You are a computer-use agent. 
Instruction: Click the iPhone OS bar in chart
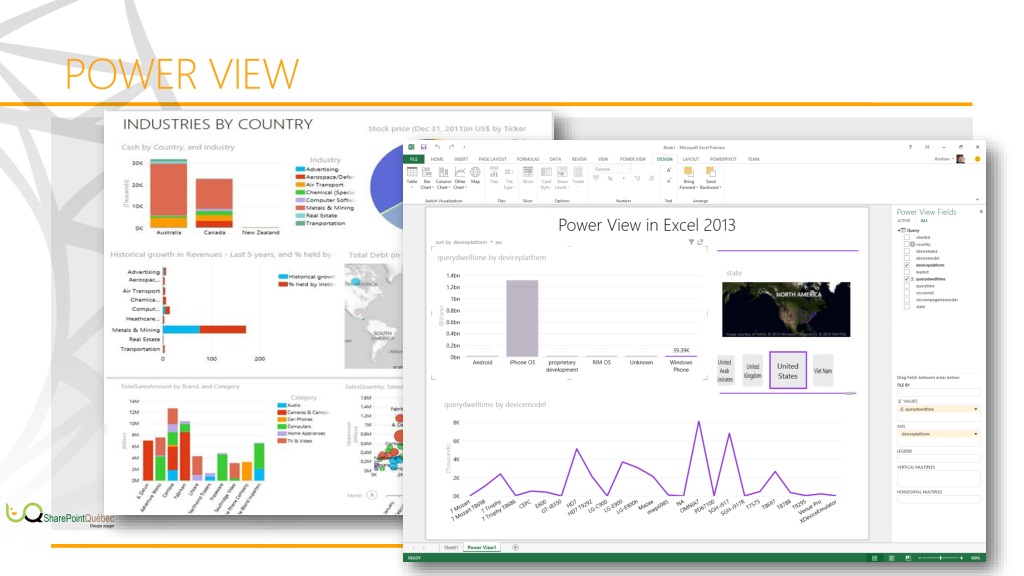coord(522,318)
